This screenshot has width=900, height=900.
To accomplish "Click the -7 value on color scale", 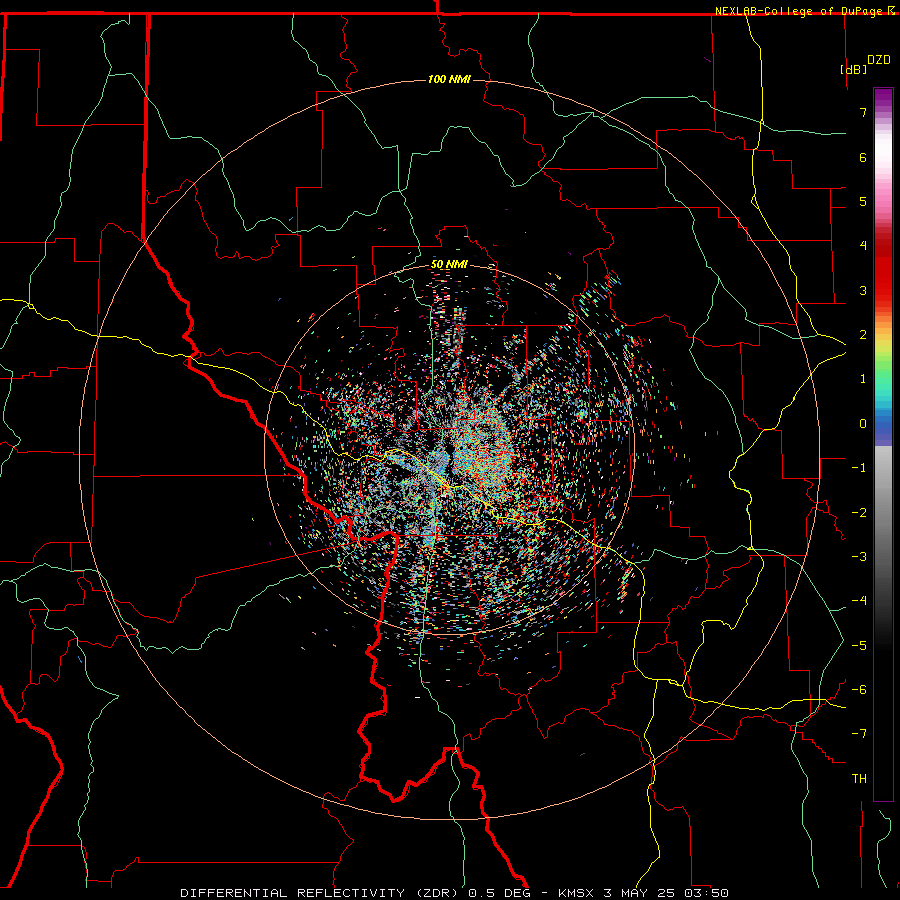I will [859, 734].
